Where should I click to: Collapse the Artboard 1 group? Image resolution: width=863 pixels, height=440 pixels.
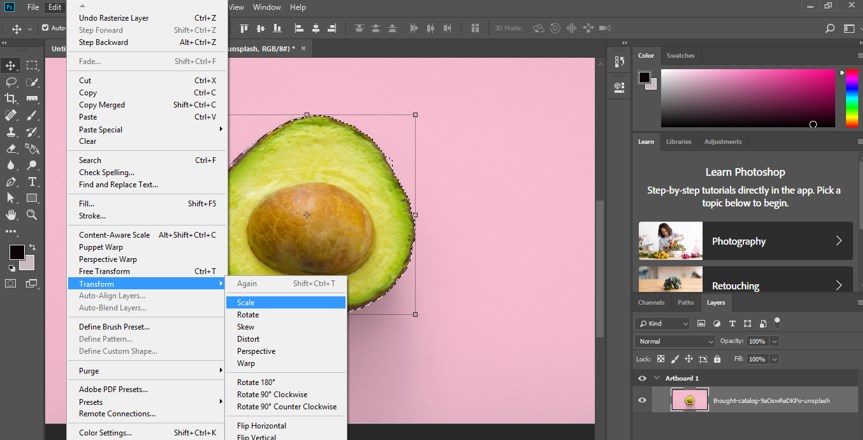coord(657,379)
